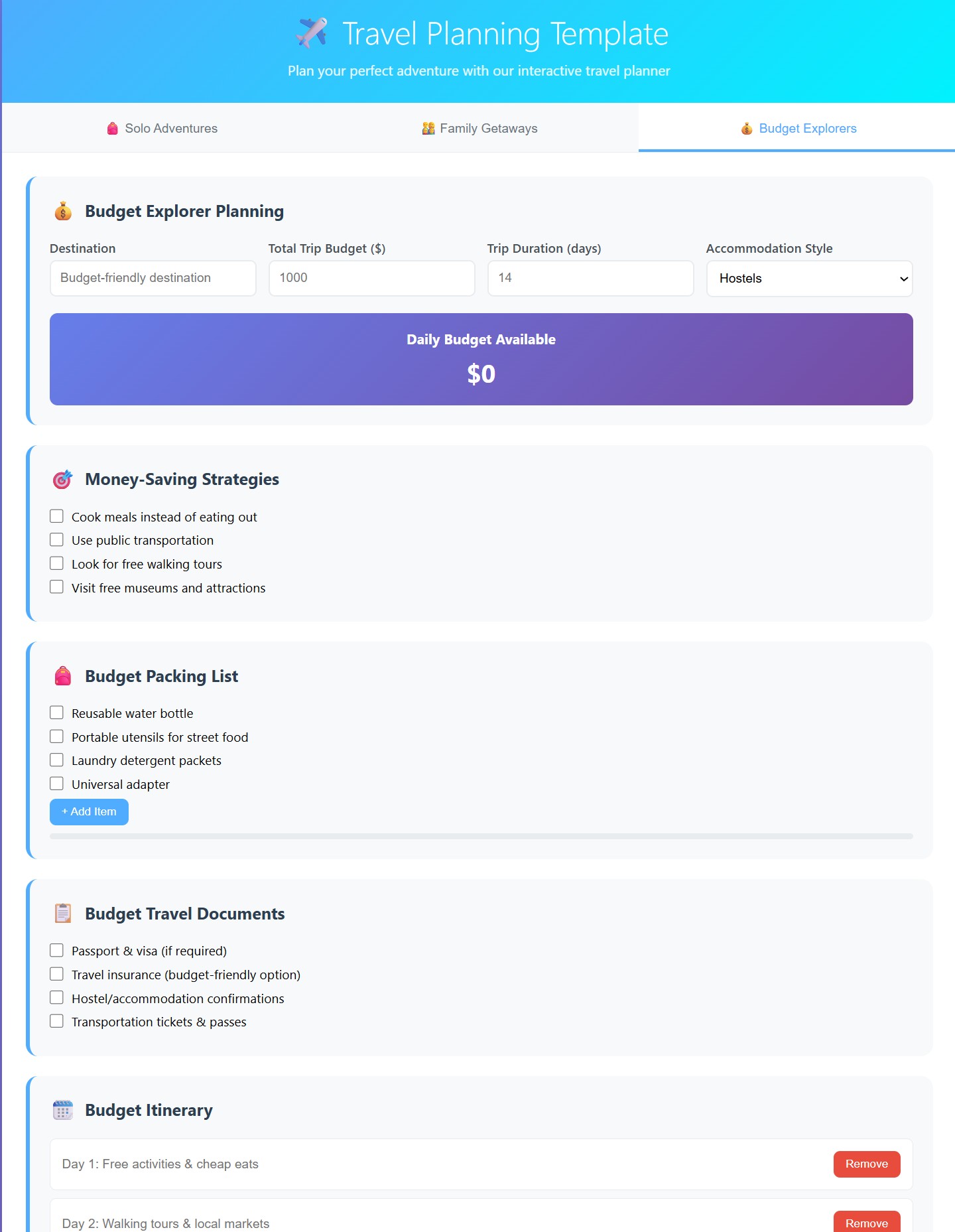This screenshot has width=955, height=1232.
Task: Switch to the Solo Adventures tab
Action: click(162, 128)
